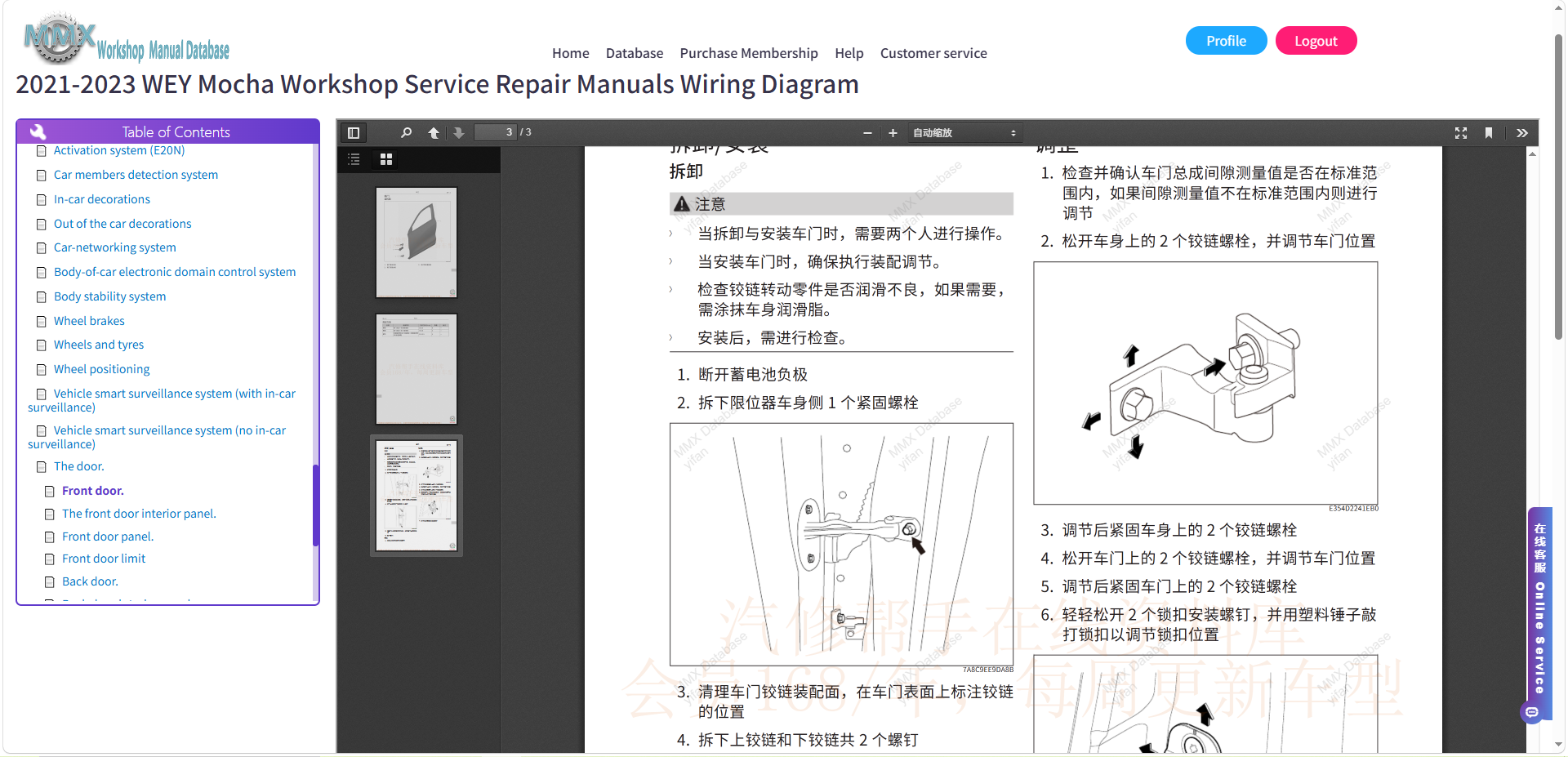The height and width of the screenshot is (757, 1568).
Task: Show the page thumbnails view
Action: pos(386,159)
